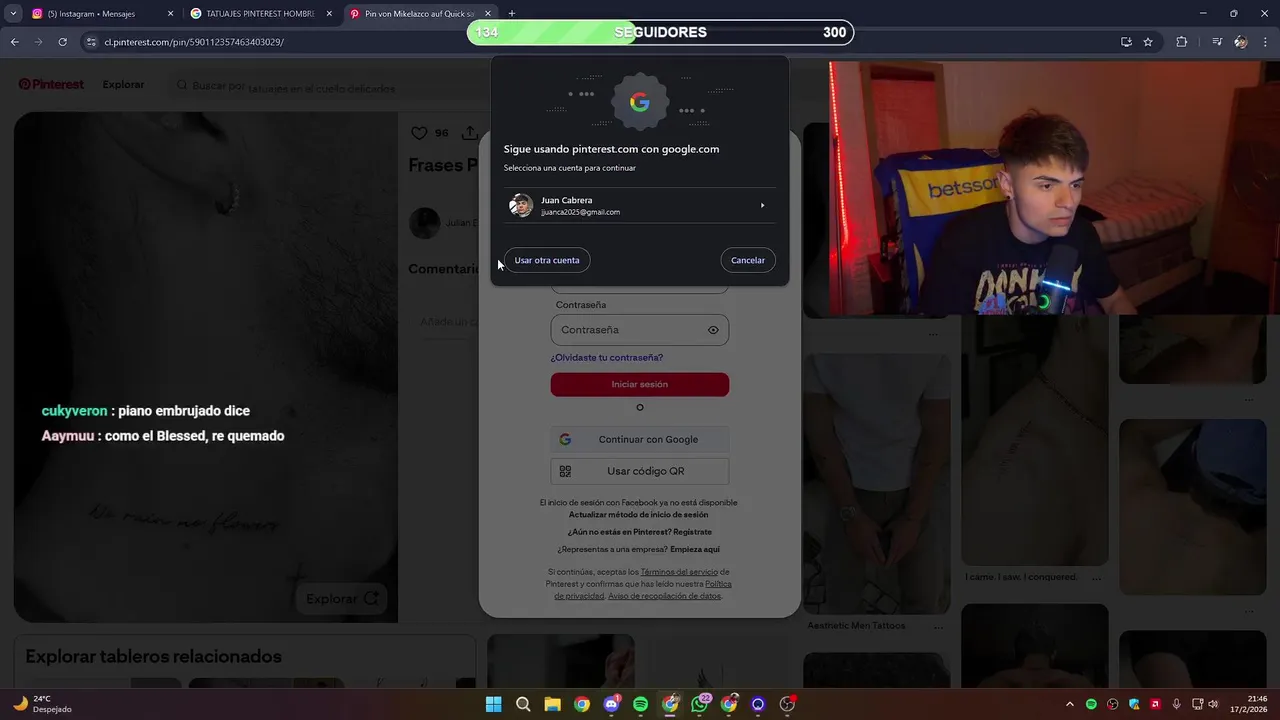Share the pin with the upload icon
Screen dimensions: 1280x720
pyautogui.click(x=469, y=133)
